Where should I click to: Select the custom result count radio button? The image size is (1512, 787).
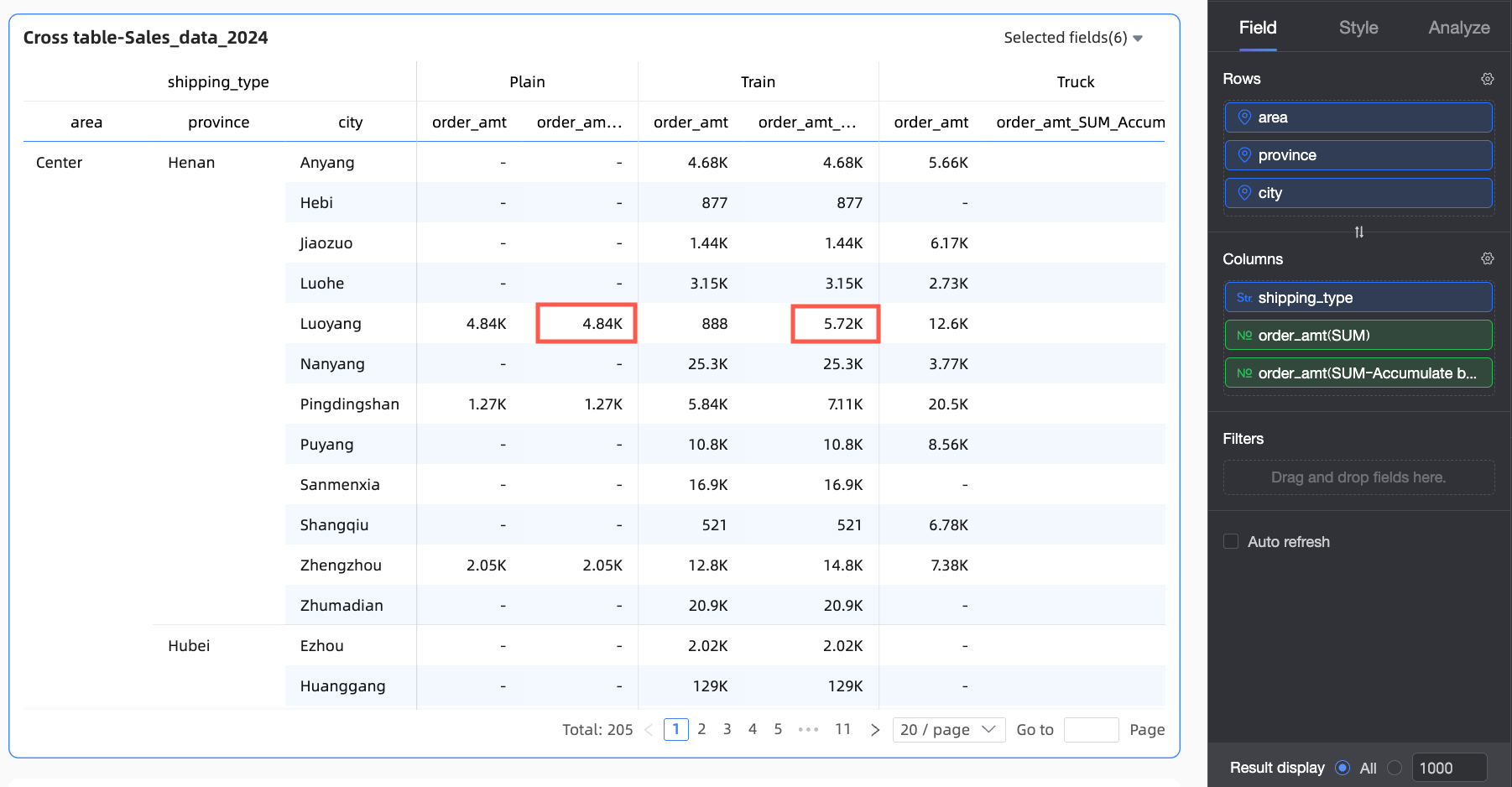1395,768
